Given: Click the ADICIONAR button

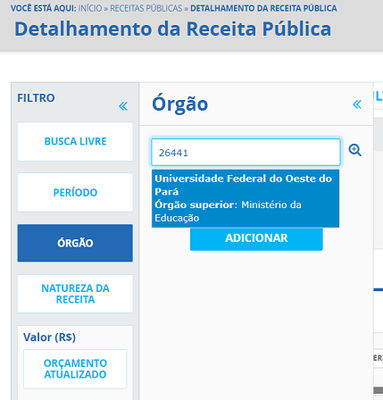Looking at the screenshot, I should coord(256,239).
